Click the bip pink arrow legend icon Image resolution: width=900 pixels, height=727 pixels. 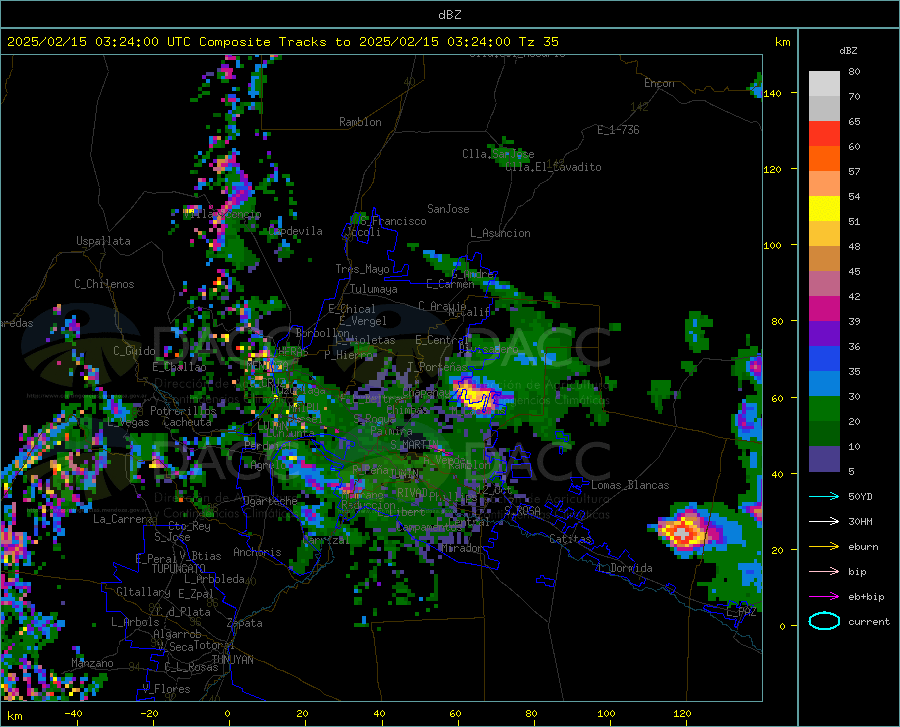(824, 572)
